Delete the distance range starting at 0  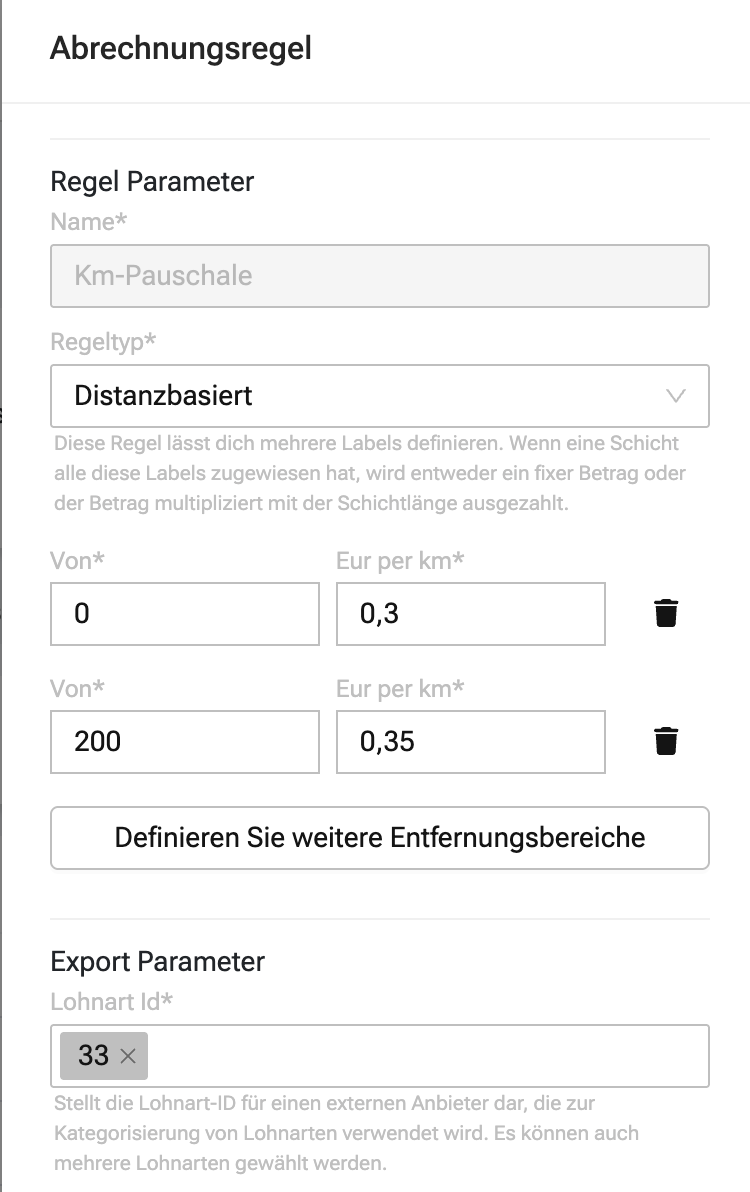pyautogui.click(x=666, y=613)
